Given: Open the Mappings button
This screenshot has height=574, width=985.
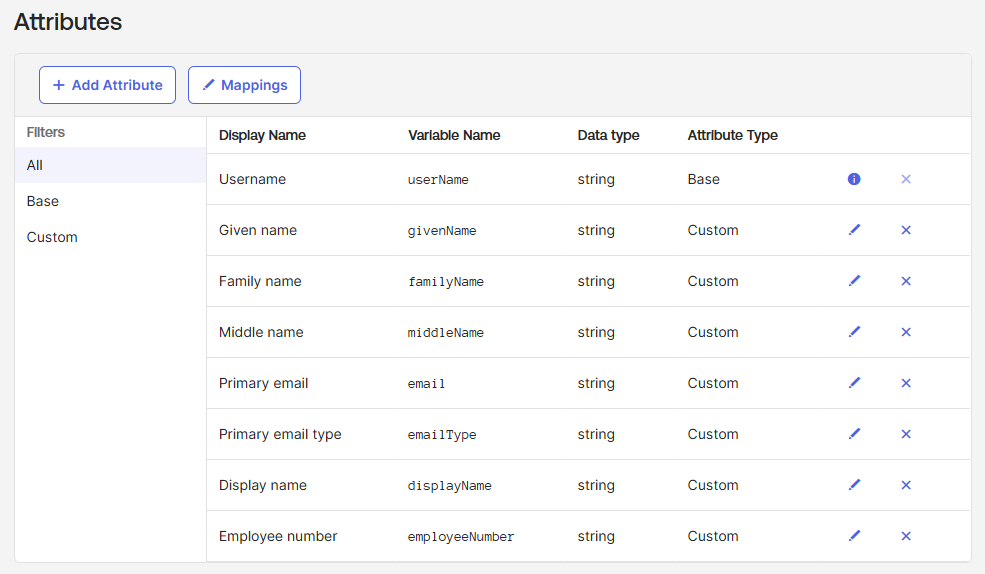Looking at the screenshot, I should pos(244,85).
